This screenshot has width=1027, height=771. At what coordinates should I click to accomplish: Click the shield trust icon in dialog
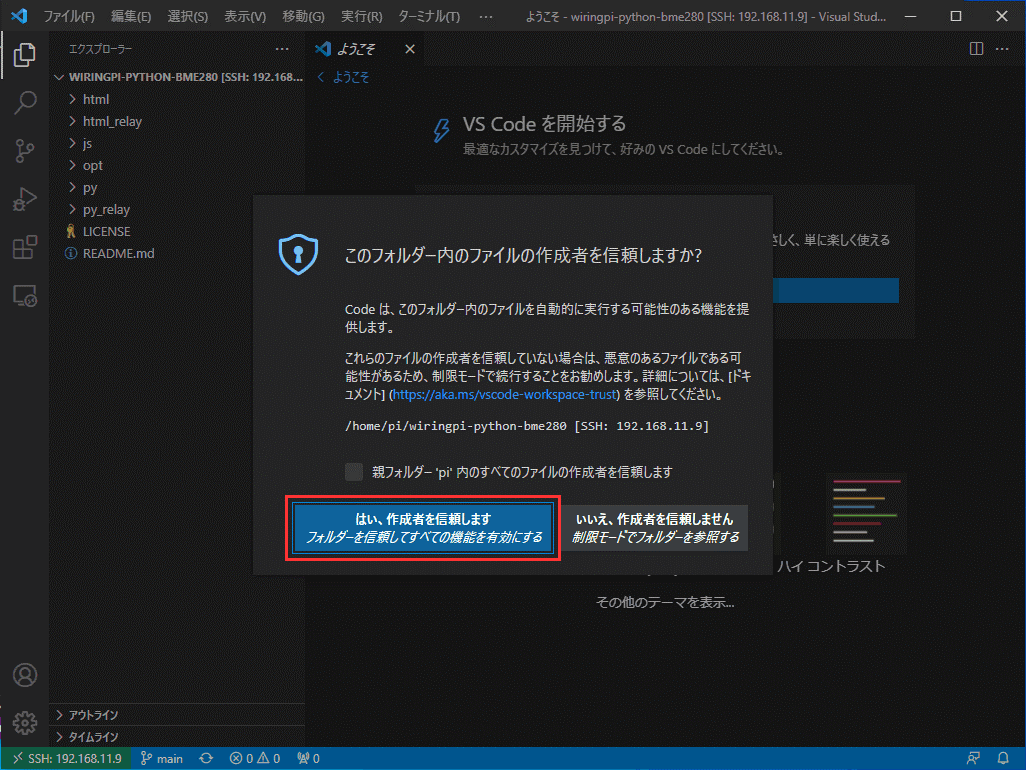(x=298, y=254)
